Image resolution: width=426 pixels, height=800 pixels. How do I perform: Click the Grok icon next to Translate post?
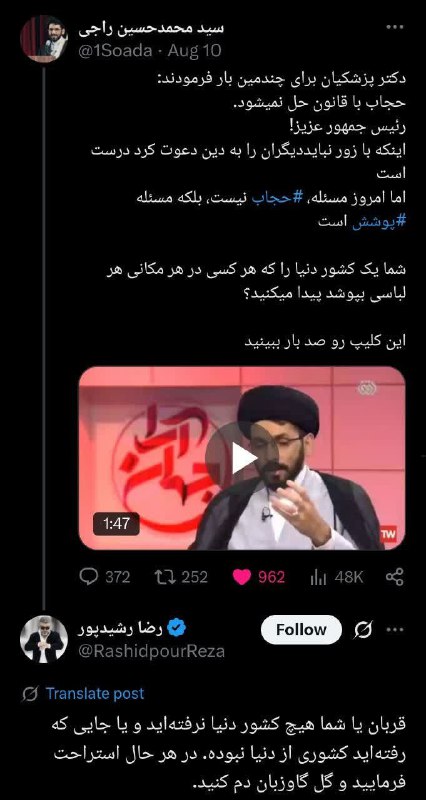[31, 693]
